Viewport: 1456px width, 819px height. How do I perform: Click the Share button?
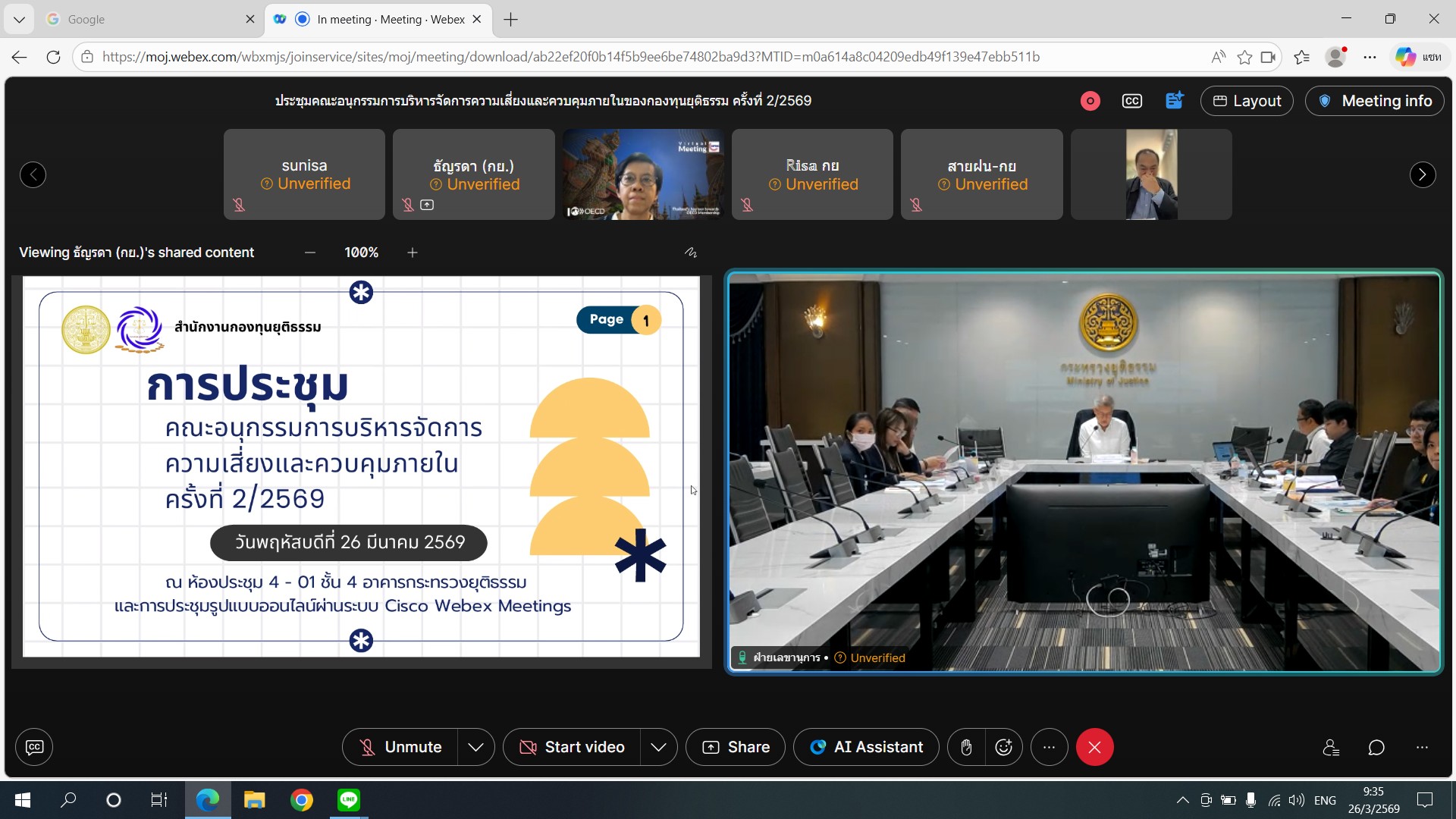[735, 747]
